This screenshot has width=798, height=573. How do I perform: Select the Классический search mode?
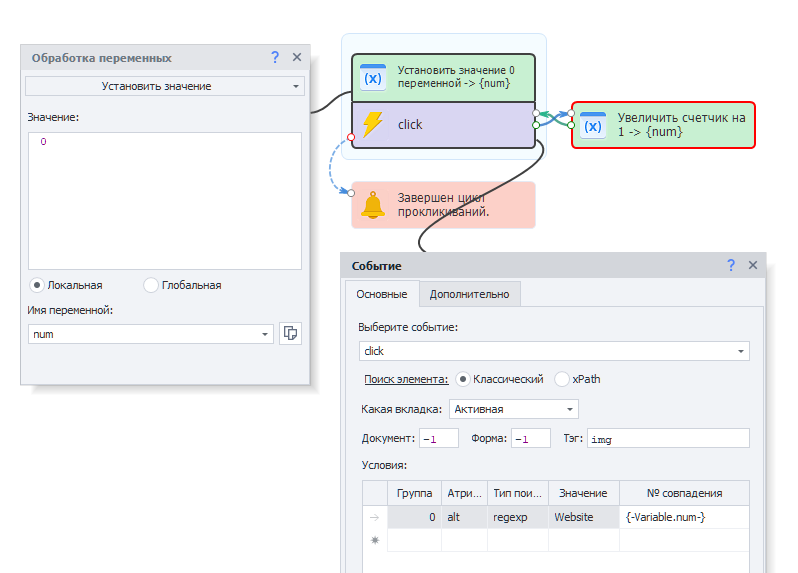pyautogui.click(x=462, y=379)
